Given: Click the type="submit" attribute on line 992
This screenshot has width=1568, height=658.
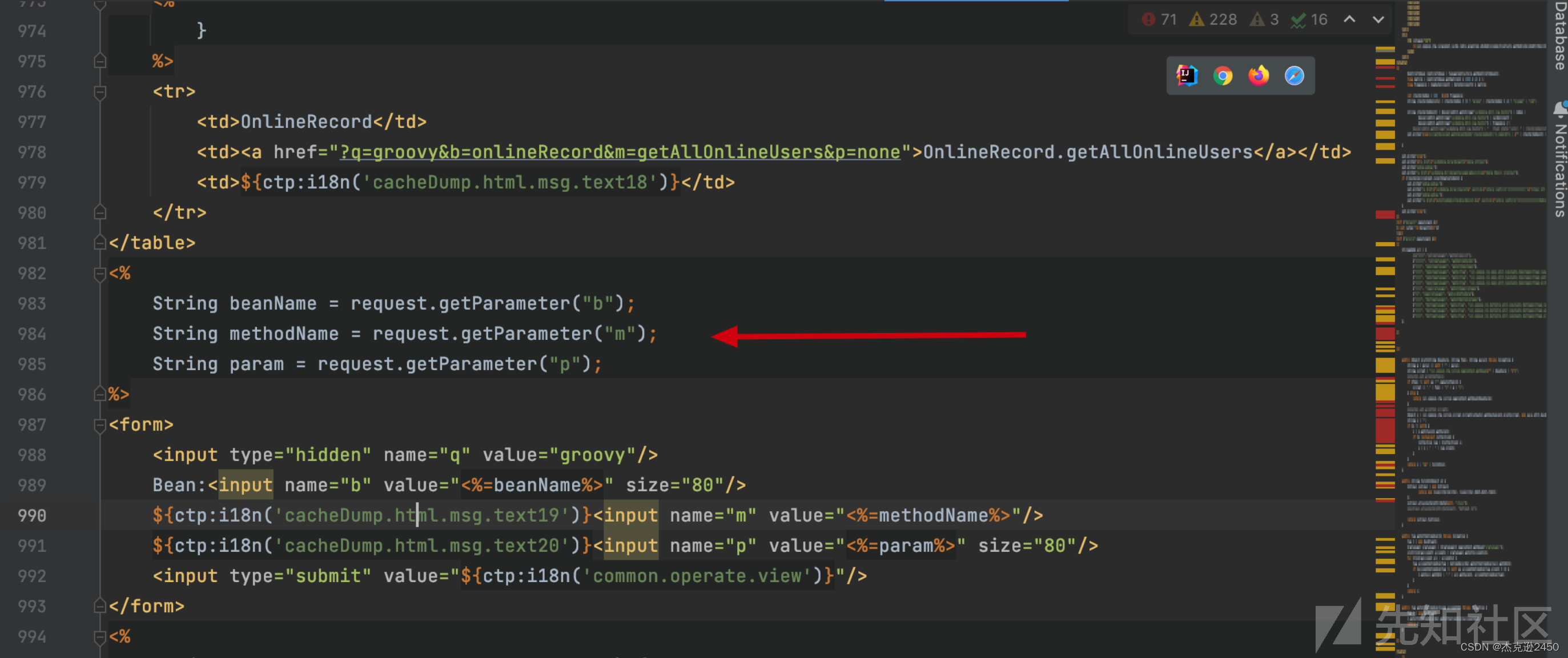Looking at the screenshot, I should pos(300,576).
